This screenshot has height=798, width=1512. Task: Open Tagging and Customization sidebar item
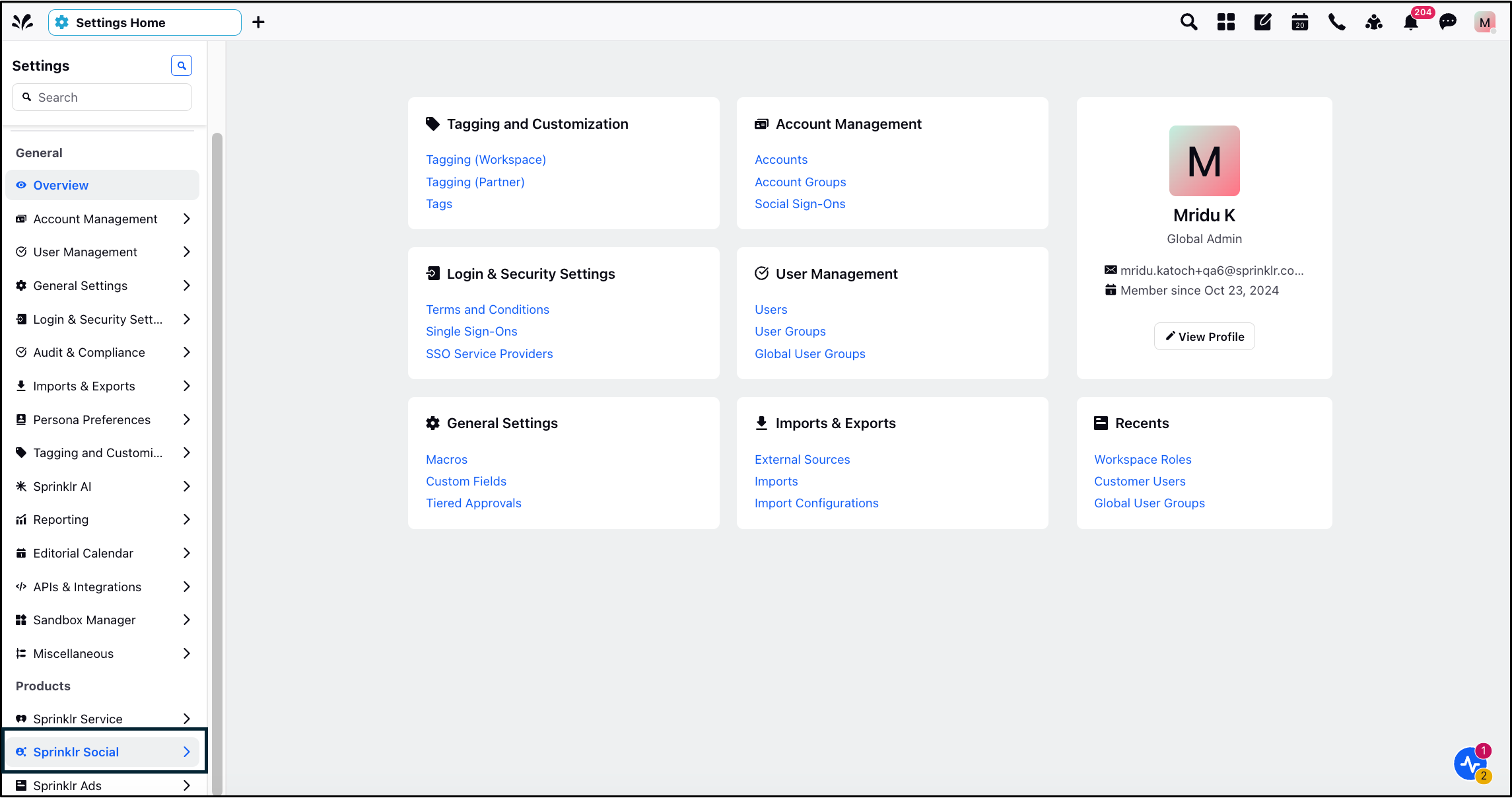102,453
